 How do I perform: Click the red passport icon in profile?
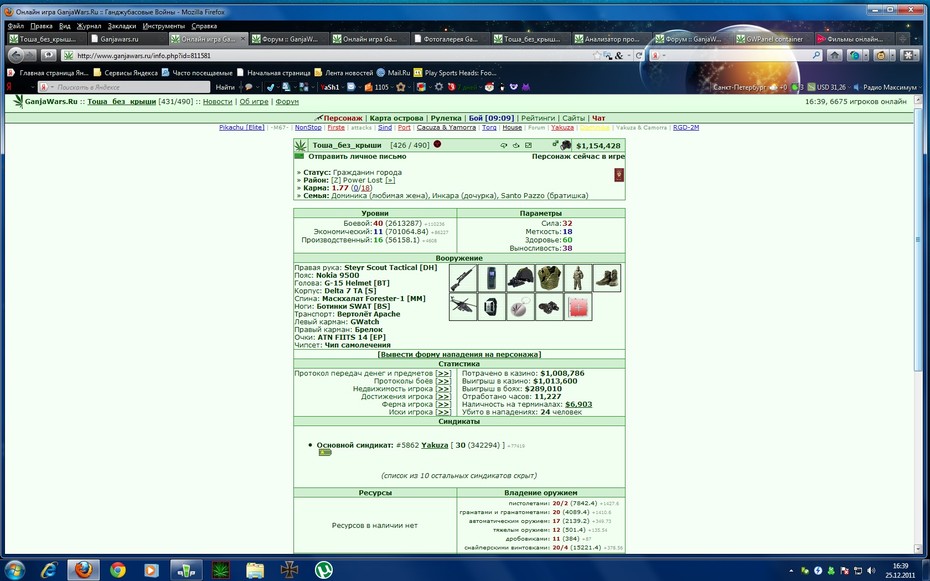[x=619, y=175]
